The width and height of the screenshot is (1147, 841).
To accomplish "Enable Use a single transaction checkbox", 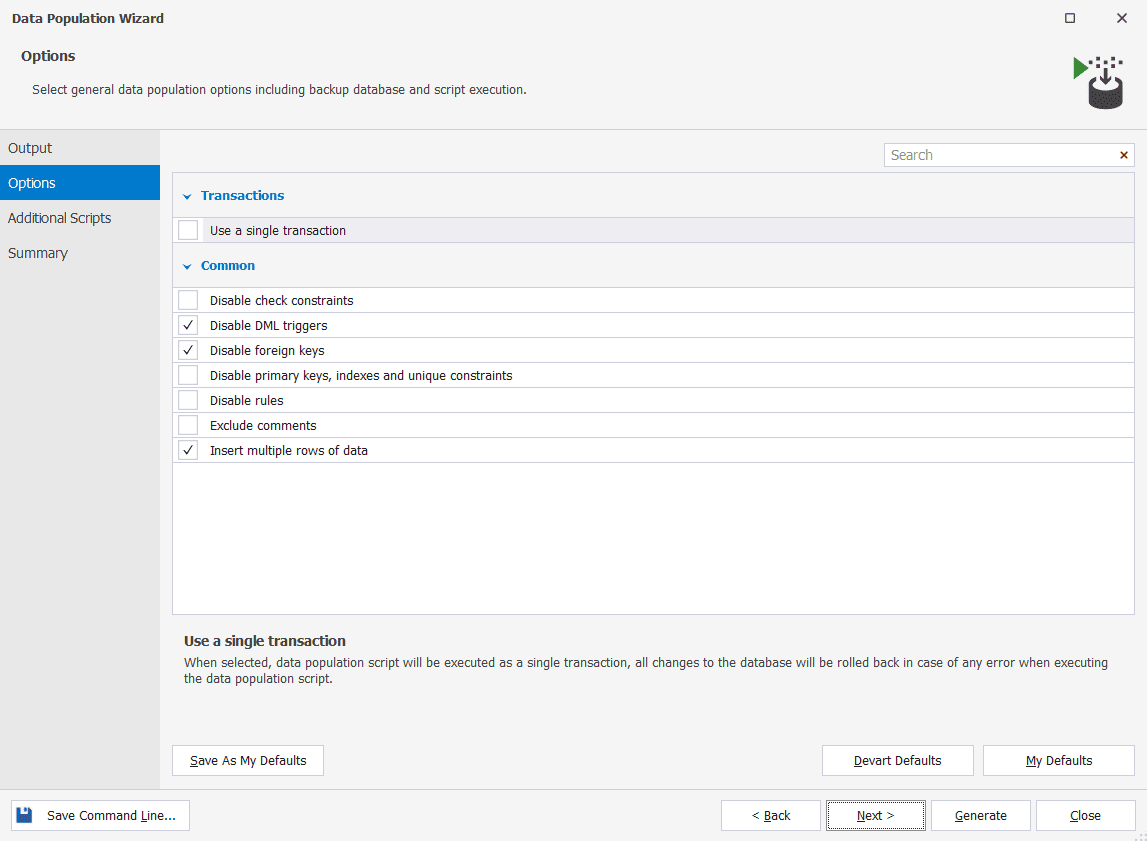I will (188, 230).
